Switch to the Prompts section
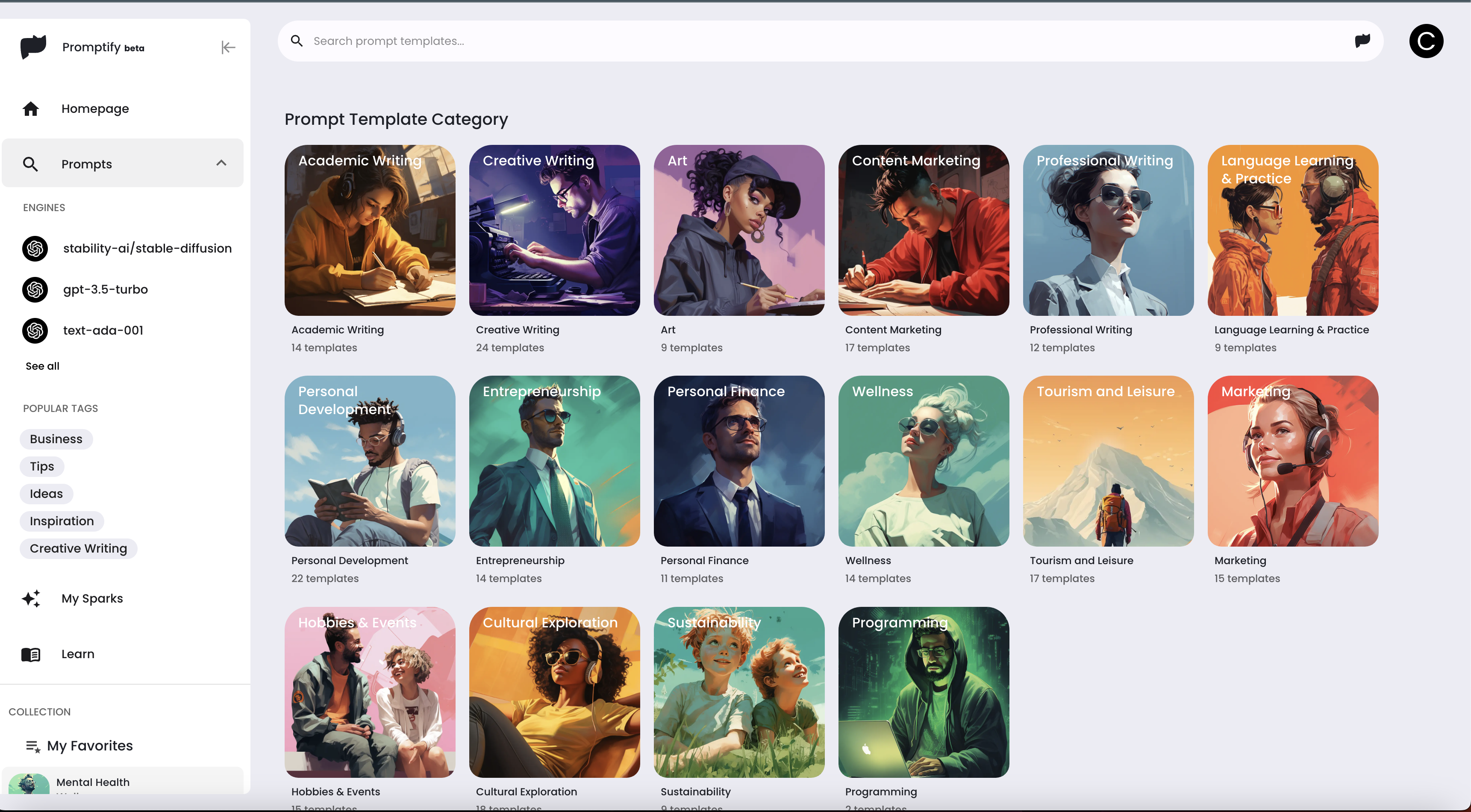Viewport: 1471px width, 812px height. [x=87, y=164]
